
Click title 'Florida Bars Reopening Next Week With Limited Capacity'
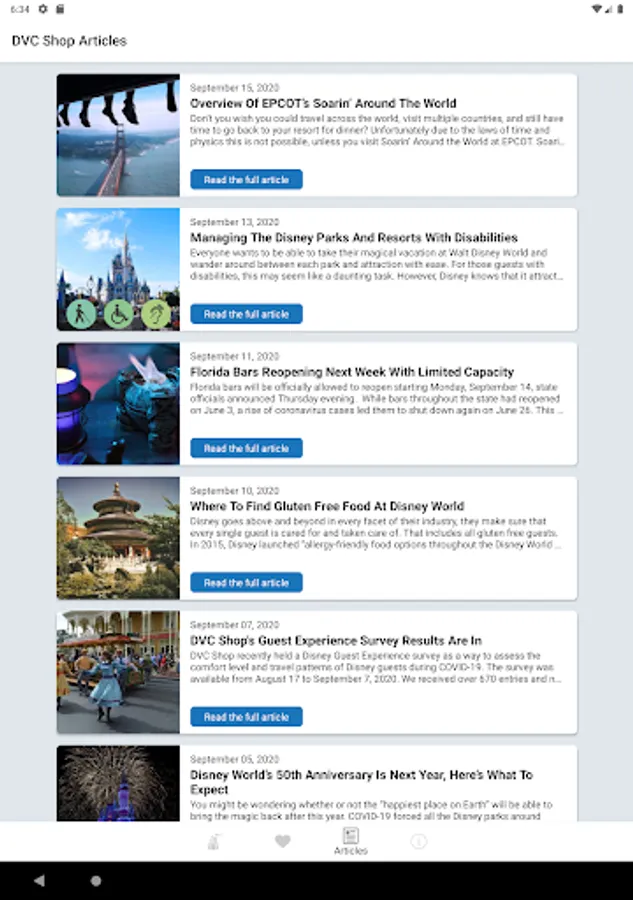352,372
